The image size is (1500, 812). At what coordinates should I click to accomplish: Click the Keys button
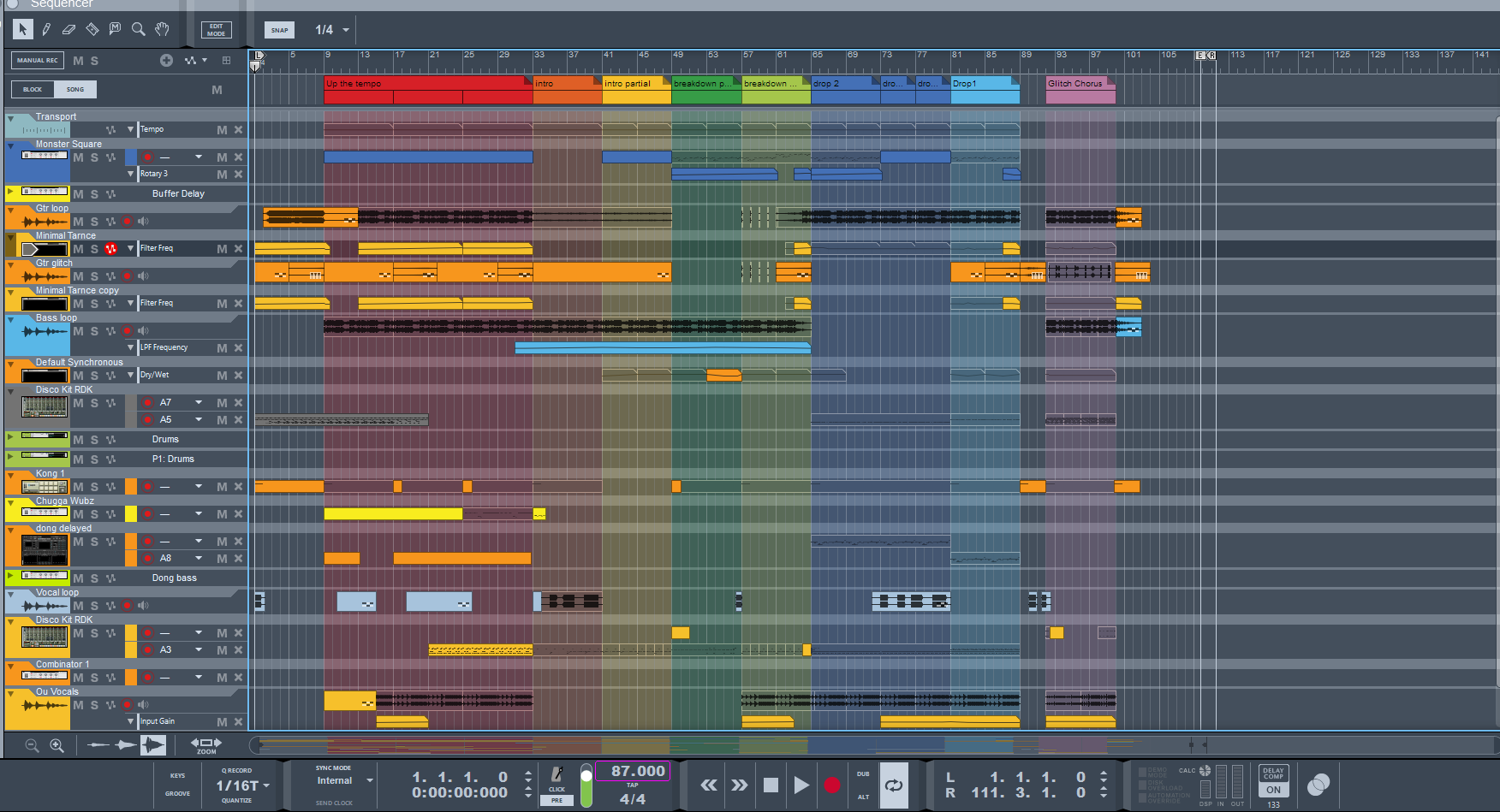pos(177,776)
